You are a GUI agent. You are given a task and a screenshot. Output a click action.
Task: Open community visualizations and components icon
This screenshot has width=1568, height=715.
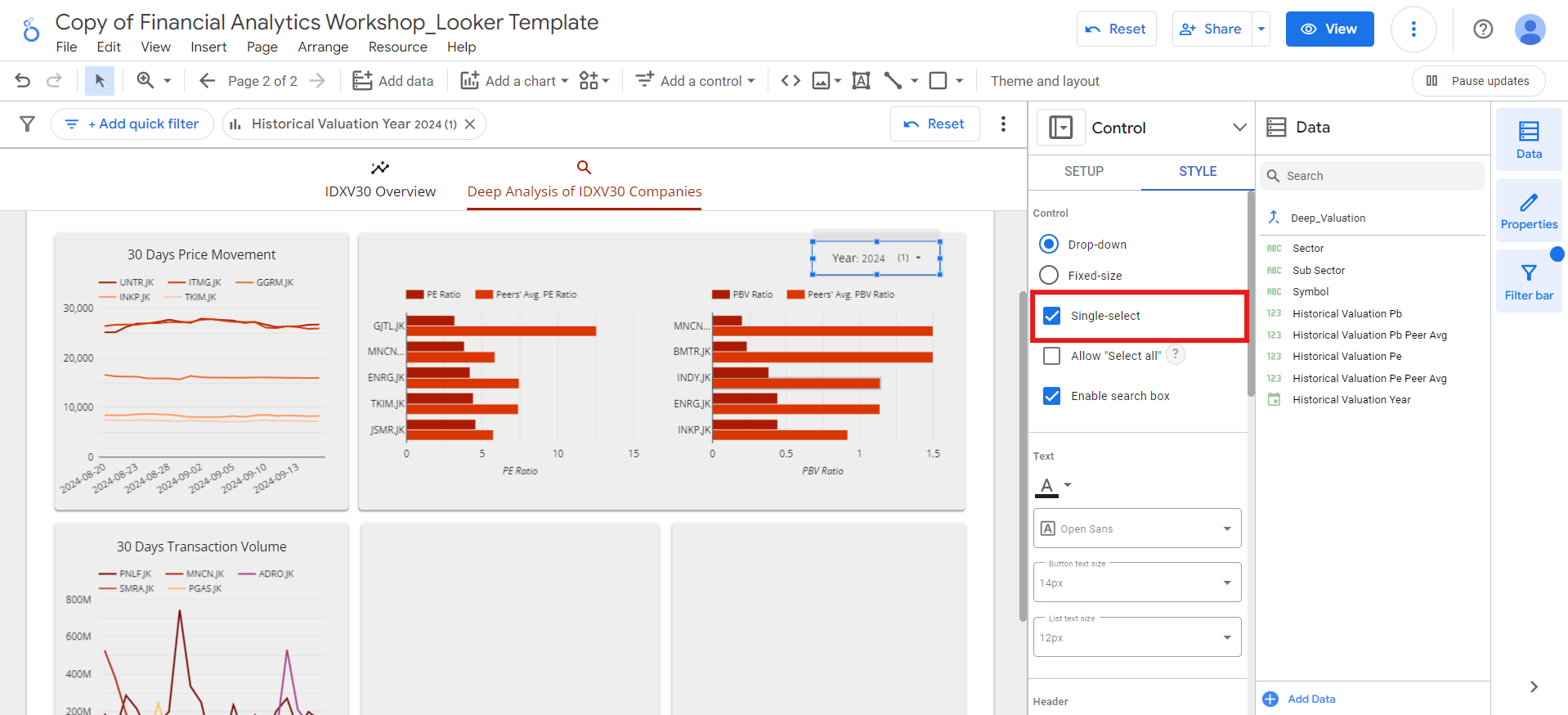click(x=594, y=80)
